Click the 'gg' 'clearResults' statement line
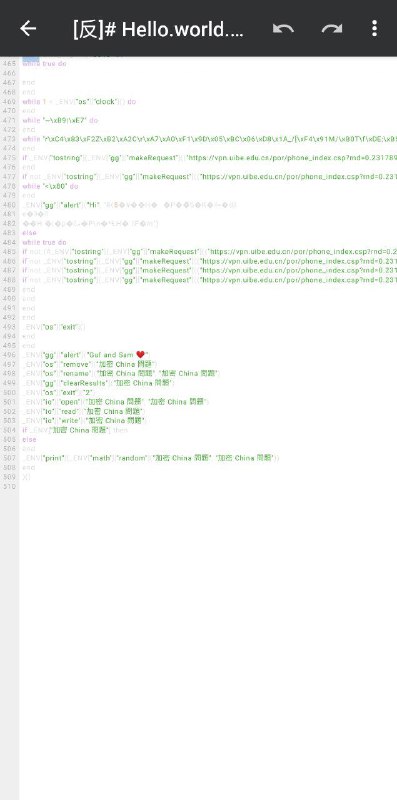Image resolution: width=397 pixels, height=800 pixels. tap(98, 383)
